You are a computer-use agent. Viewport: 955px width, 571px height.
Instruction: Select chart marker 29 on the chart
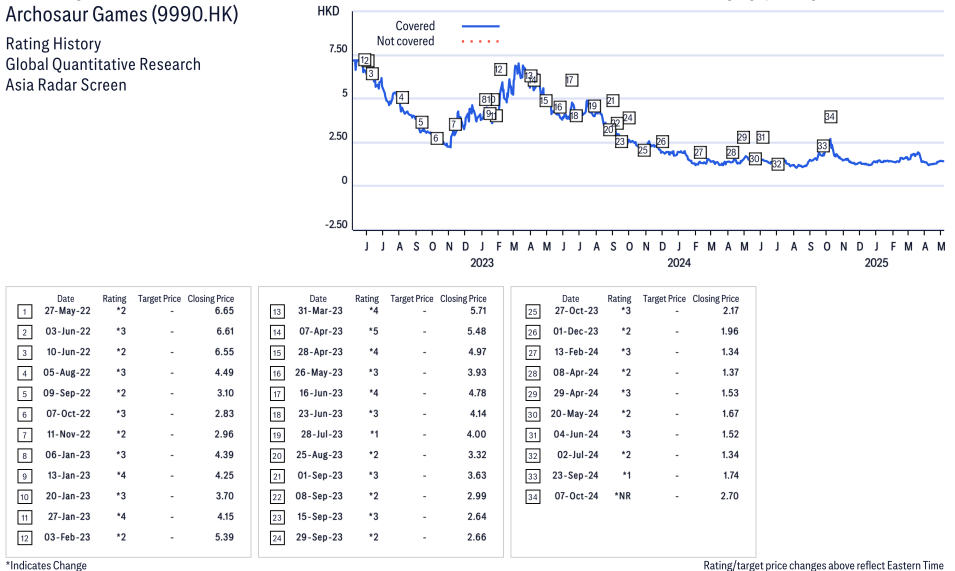click(743, 137)
